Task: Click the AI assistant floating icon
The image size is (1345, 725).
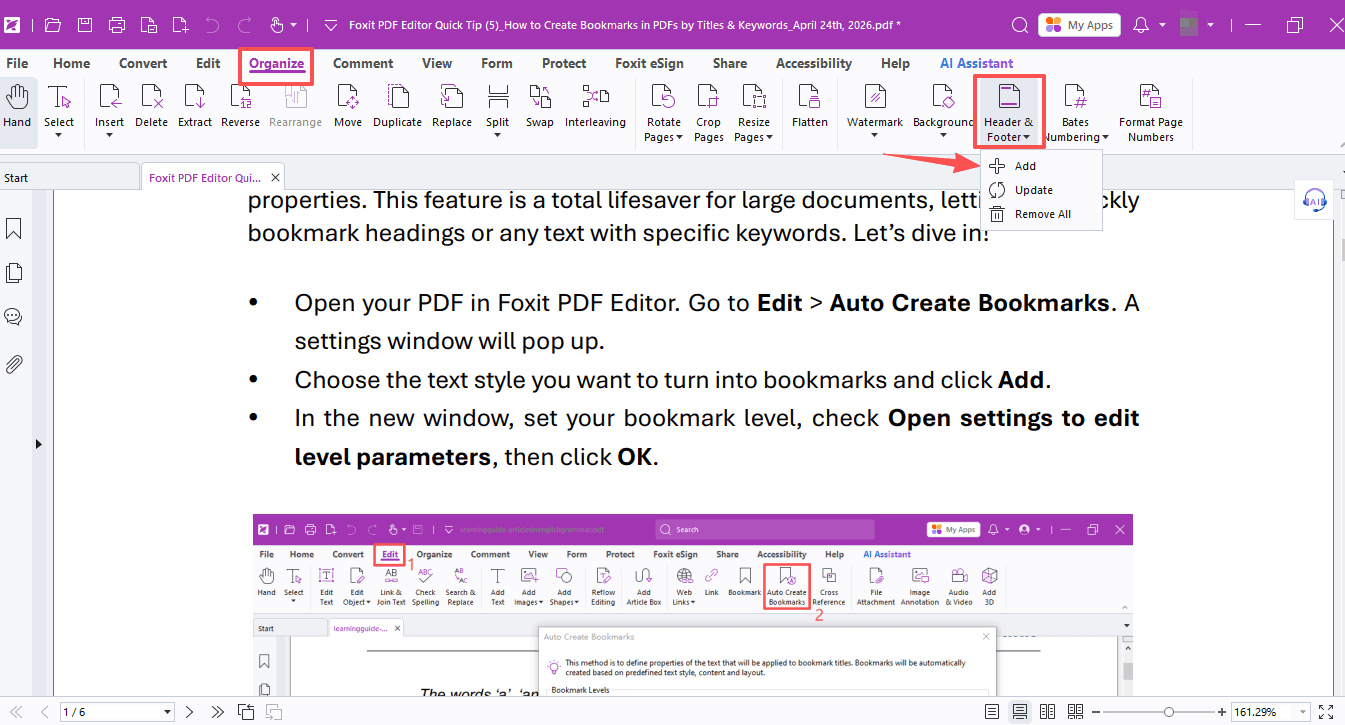Action: pos(1315,200)
